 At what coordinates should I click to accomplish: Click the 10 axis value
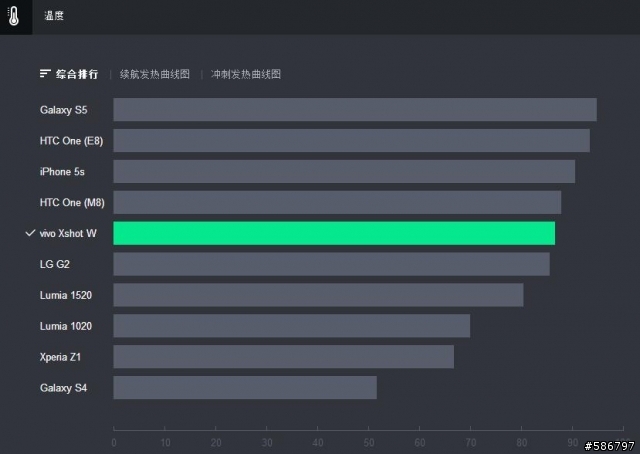coord(165,443)
